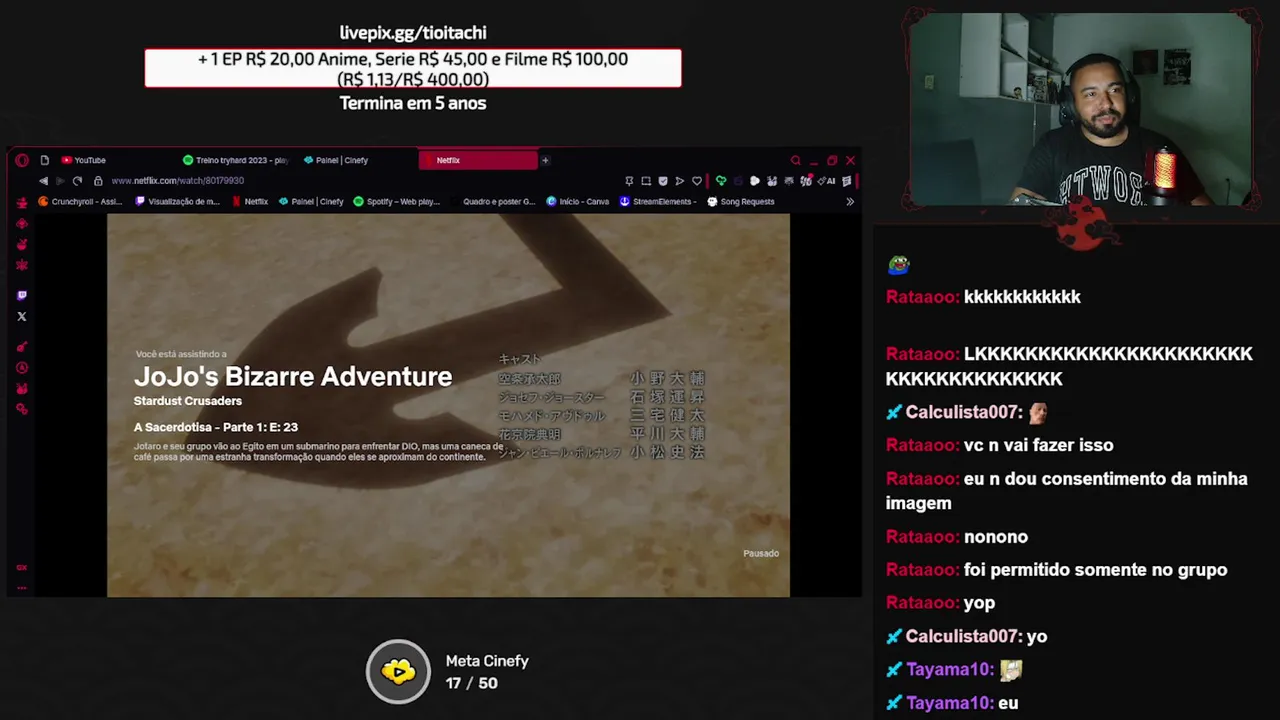1280x720 pixels.
Task: Click the Tayama10 username beside 'eu'
Action: click(950, 703)
